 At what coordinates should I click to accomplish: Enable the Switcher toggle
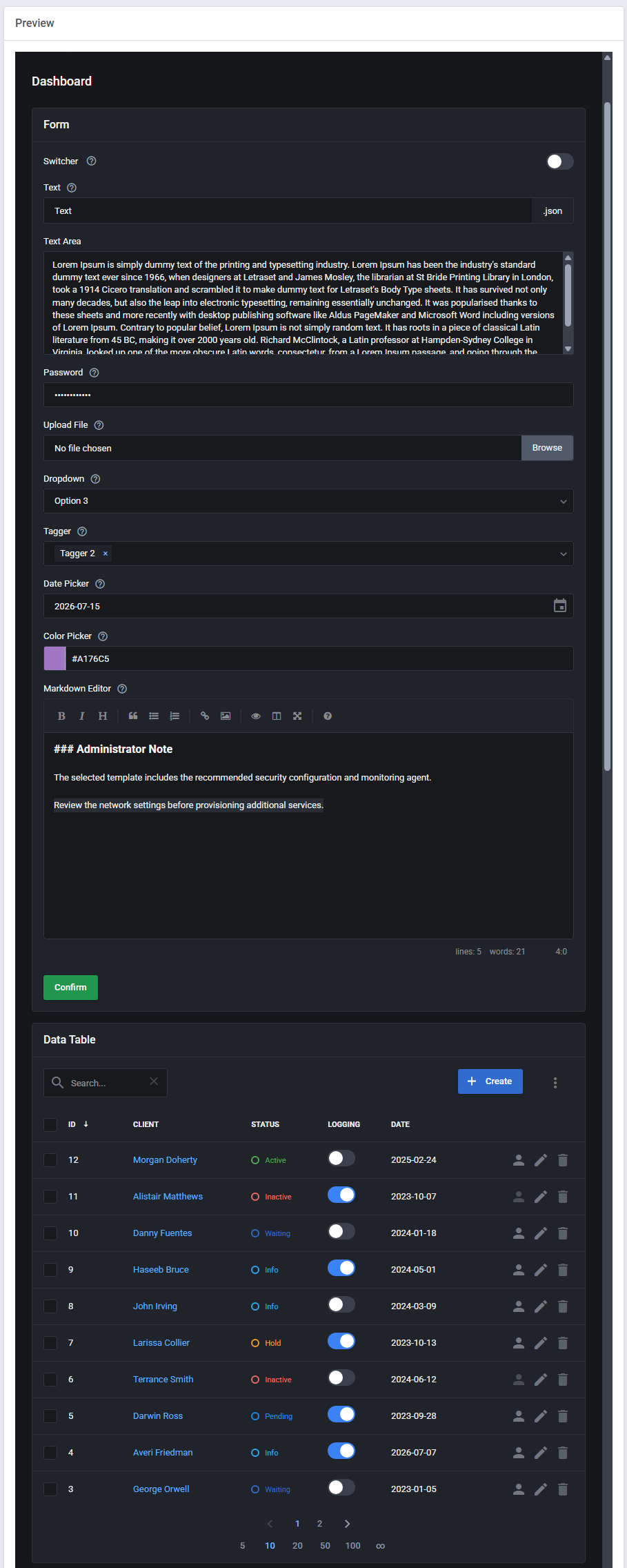click(559, 161)
